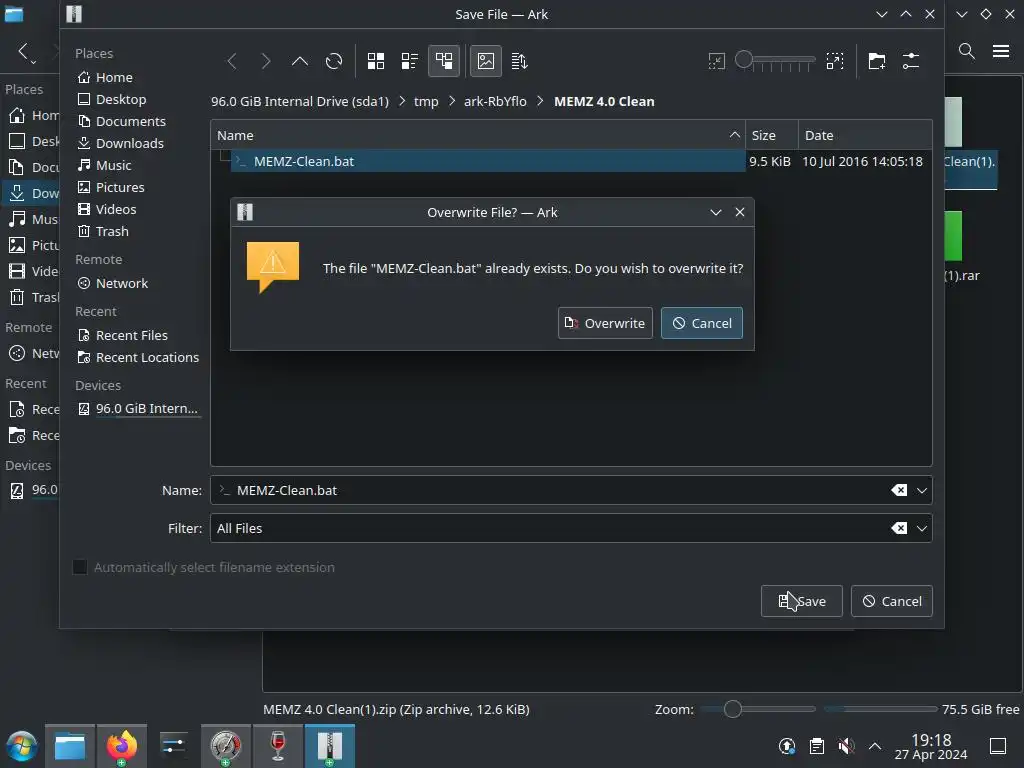Switch to Detailed tree view mode
Image resolution: width=1024 pixels, height=768 pixels.
click(x=444, y=61)
